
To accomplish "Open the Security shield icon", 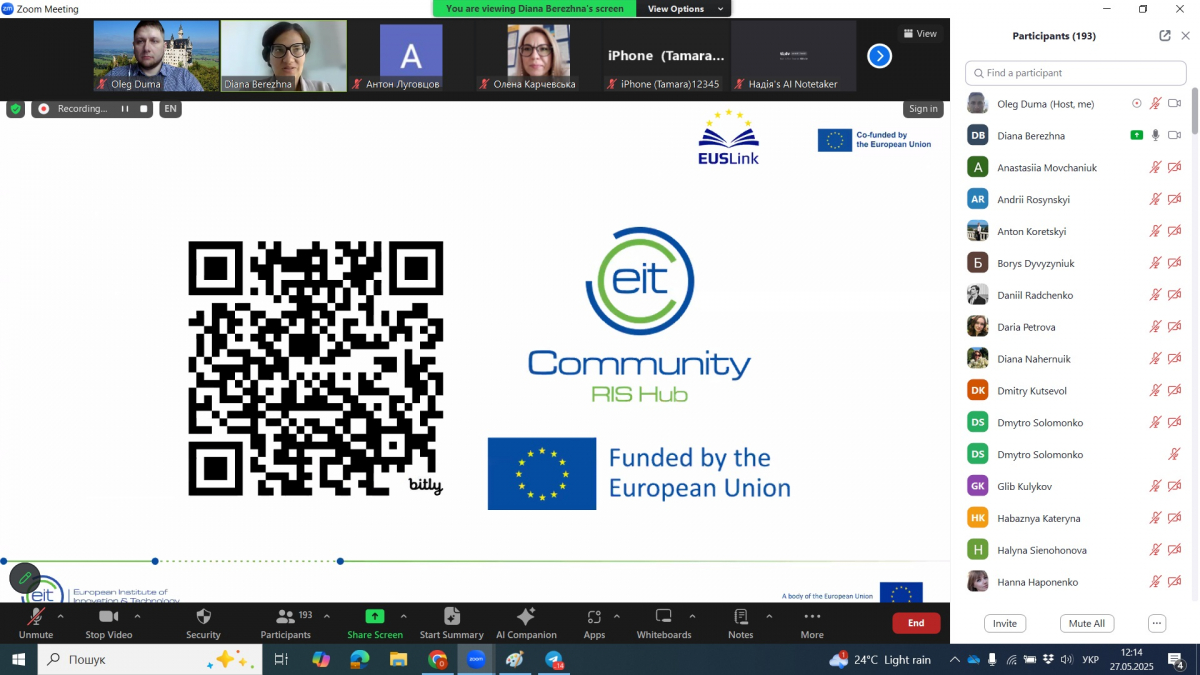I will point(203,617).
